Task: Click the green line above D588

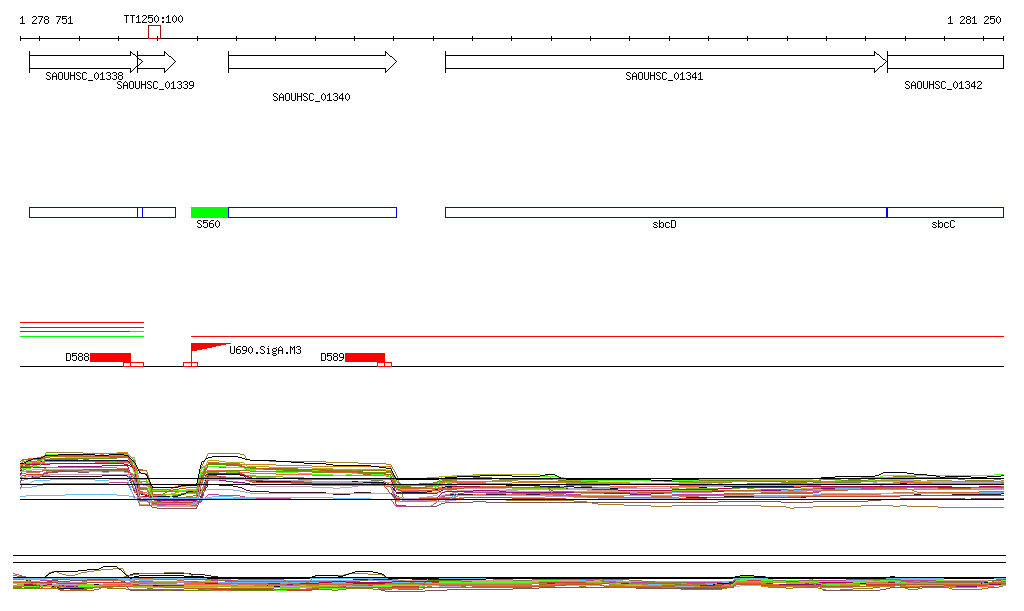Action: 82,336
